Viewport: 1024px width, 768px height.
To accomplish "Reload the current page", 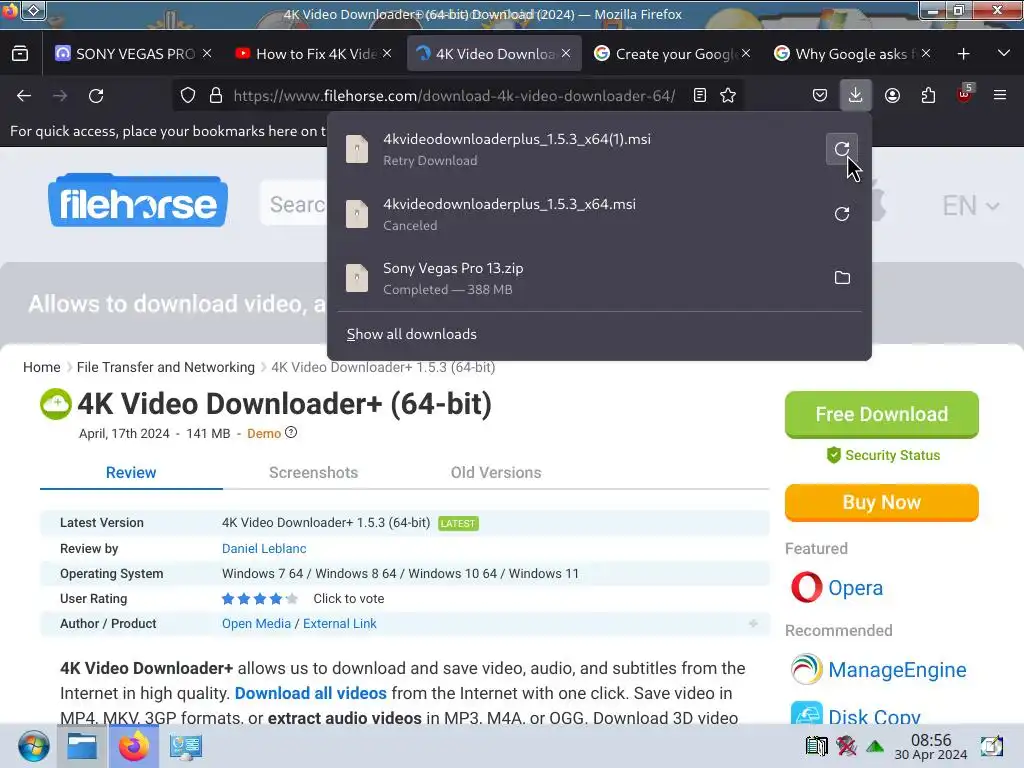I will [96, 95].
